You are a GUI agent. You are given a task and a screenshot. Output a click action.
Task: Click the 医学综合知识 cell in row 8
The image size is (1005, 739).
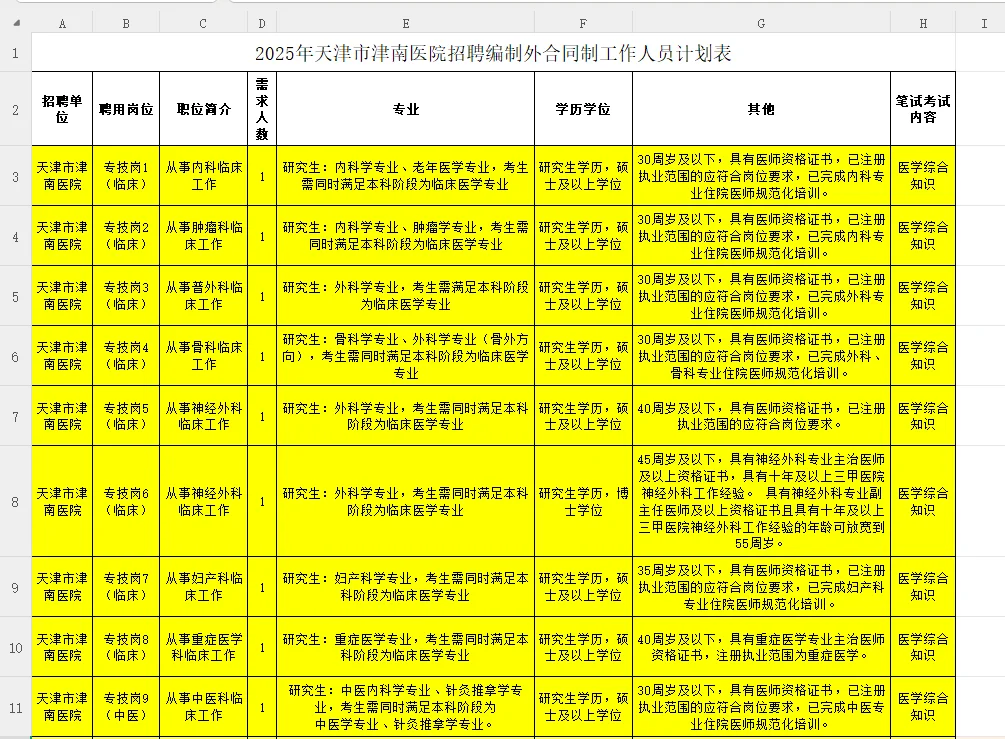point(923,502)
